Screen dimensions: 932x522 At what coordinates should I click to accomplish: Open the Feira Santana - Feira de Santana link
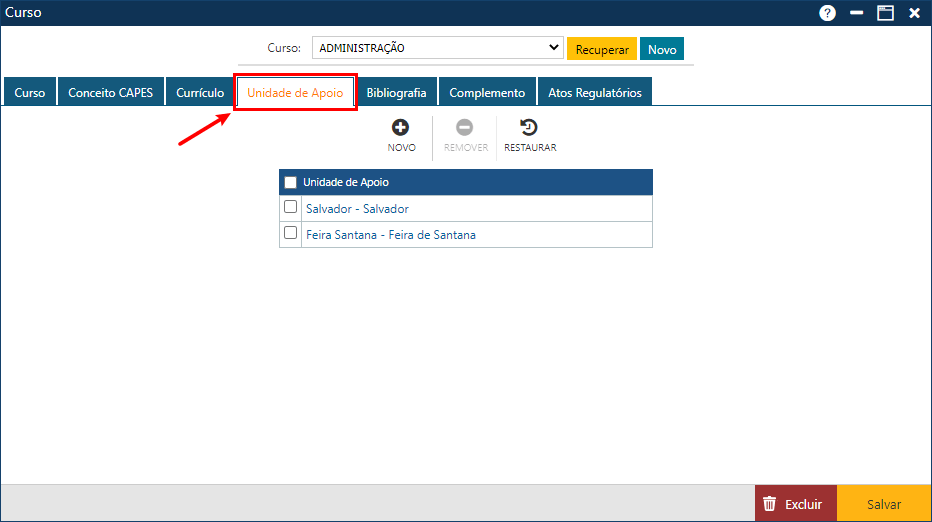tap(390, 235)
